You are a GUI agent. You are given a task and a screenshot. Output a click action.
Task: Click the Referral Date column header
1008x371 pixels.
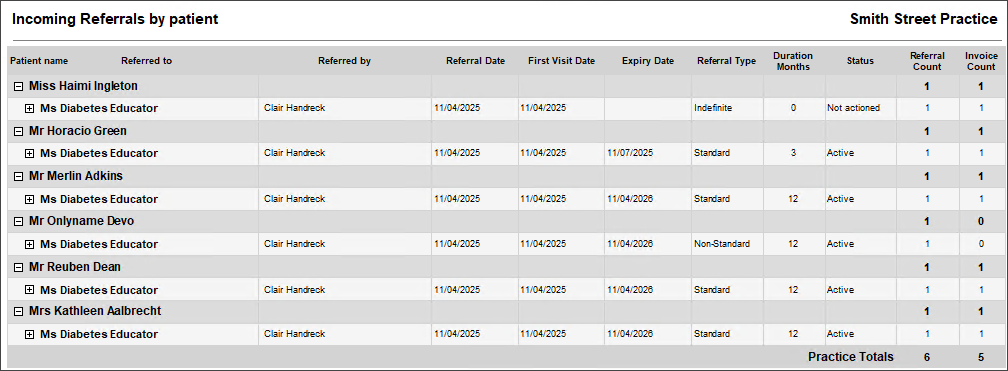point(476,61)
